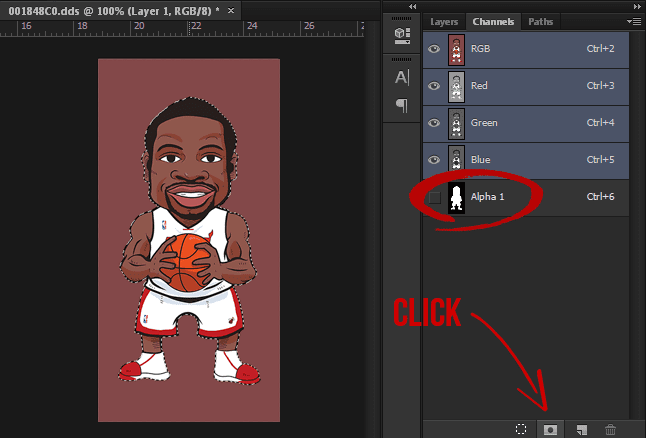Select the 001848C0.dds document tab

pos(114,11)
